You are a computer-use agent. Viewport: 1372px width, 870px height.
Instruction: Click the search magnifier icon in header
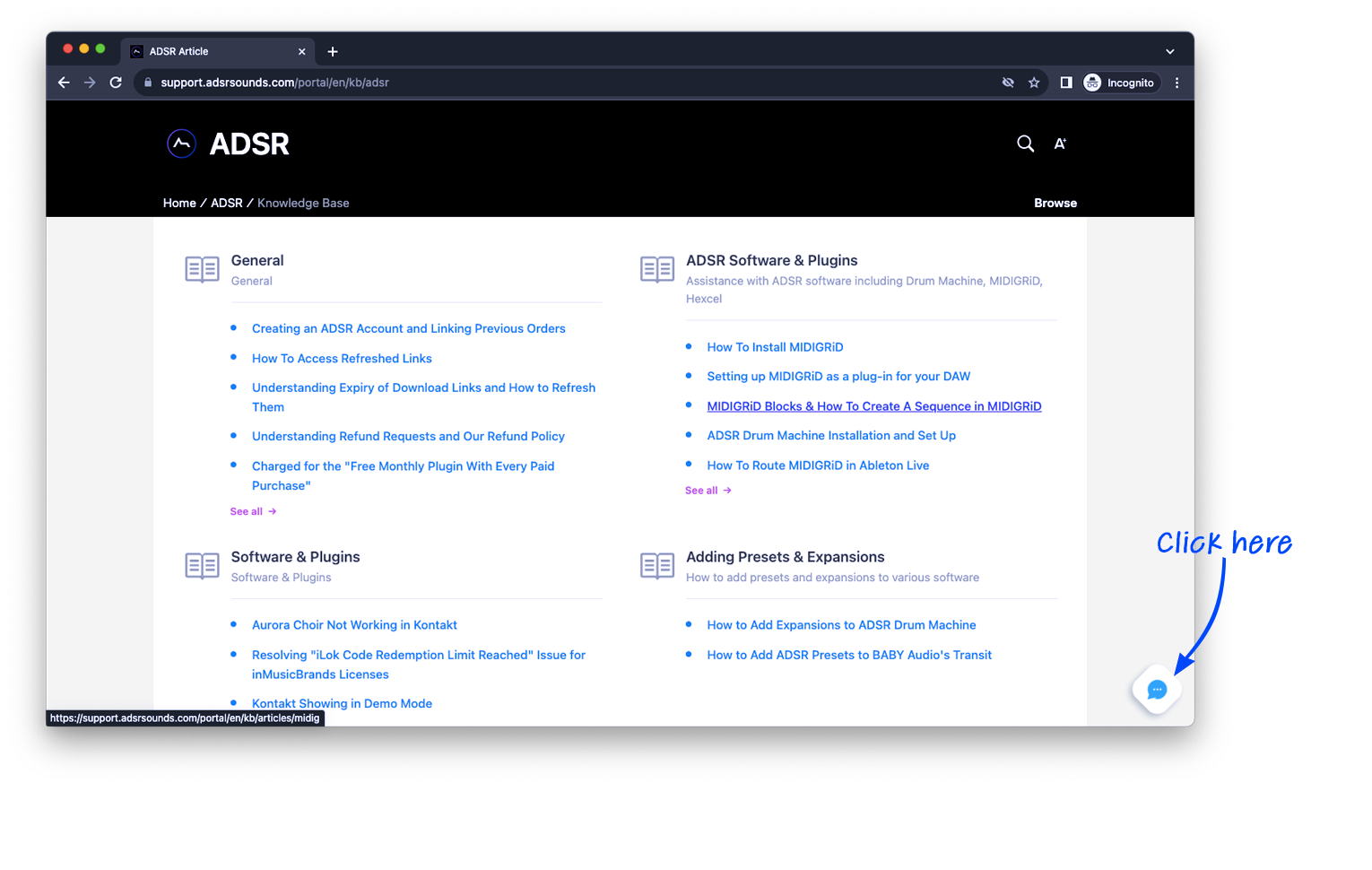click(1025, 144)
